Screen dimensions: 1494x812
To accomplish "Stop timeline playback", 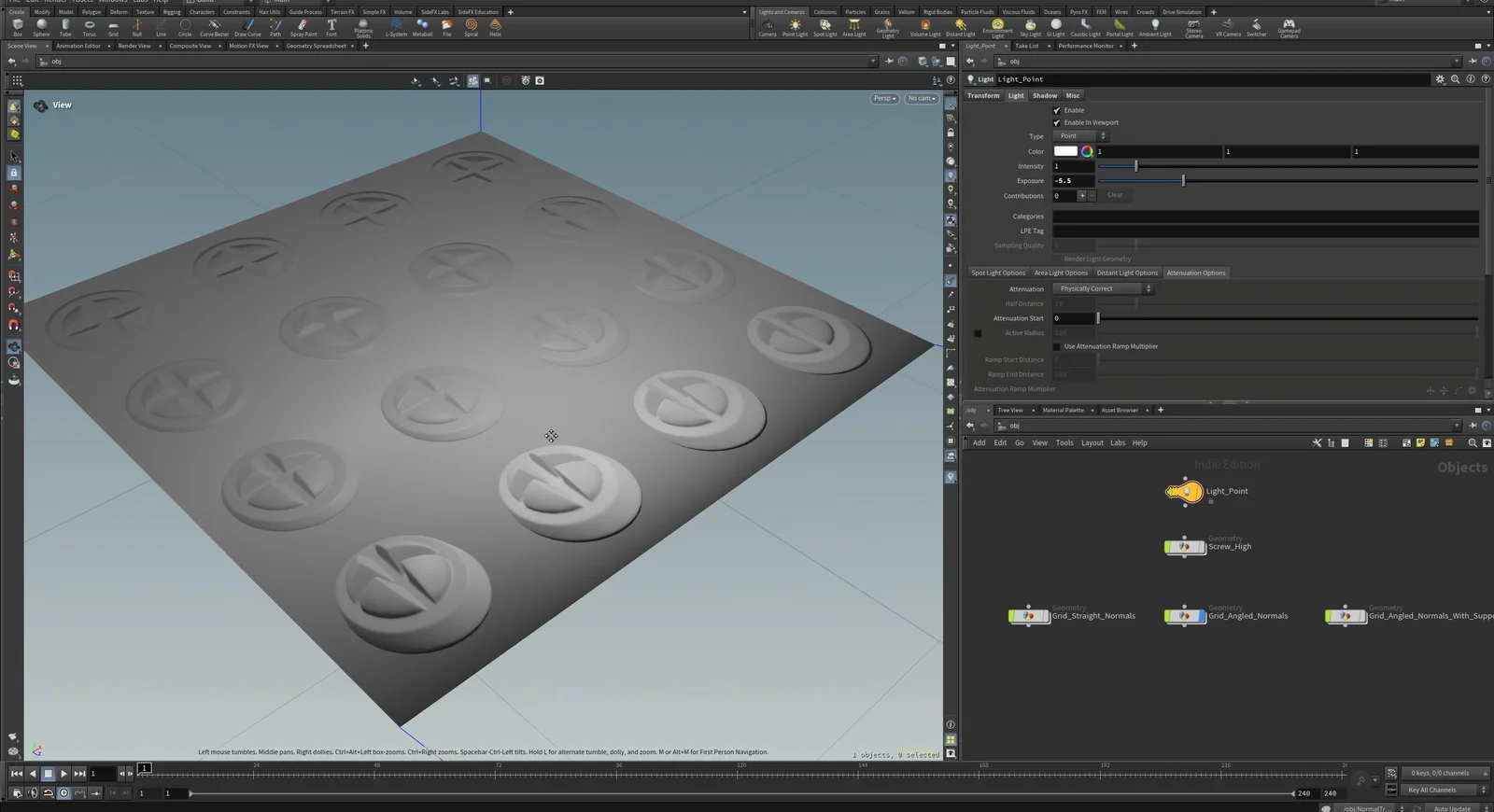I will click(48, 774).
